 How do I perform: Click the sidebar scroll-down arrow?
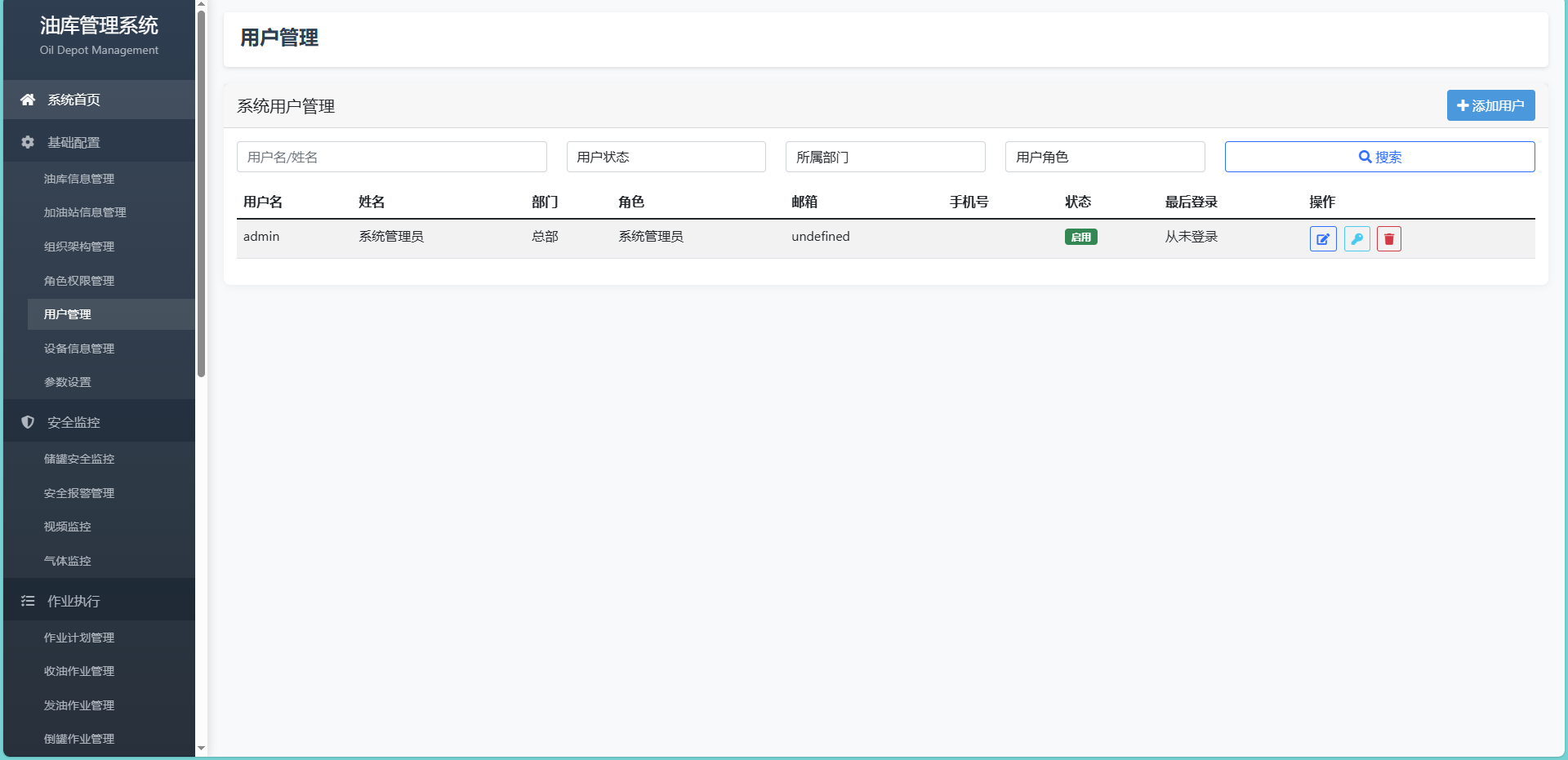pyautogui.click(x=201, y=748)
